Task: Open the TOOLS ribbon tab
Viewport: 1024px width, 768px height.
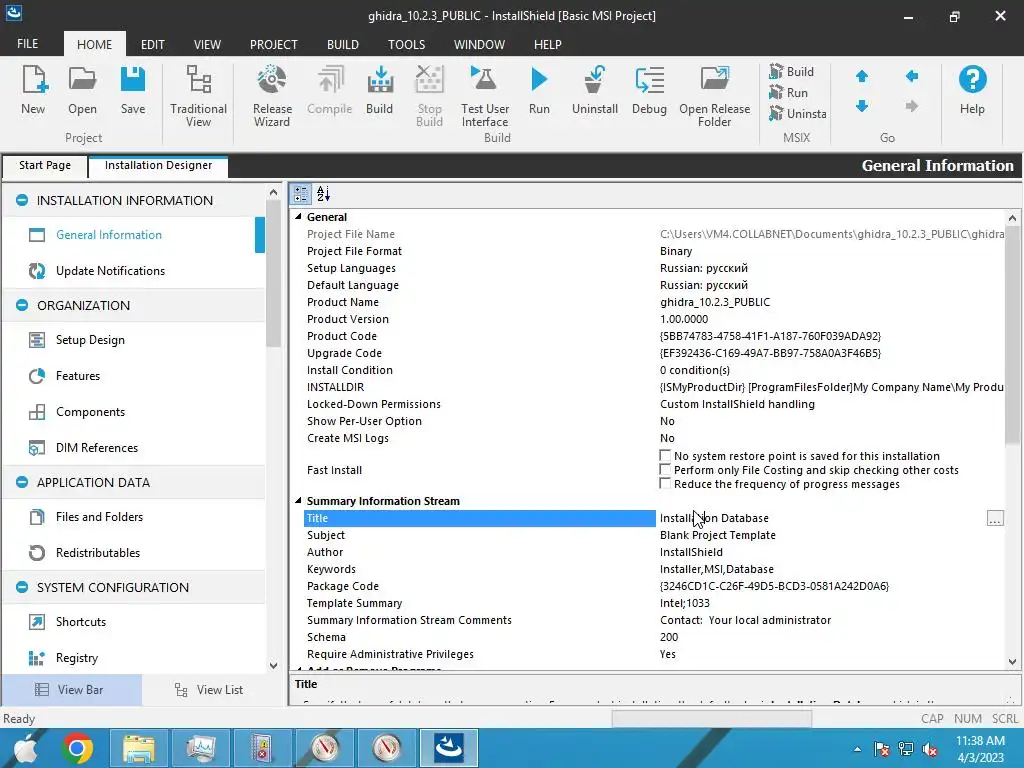Action: click(x=406, y=44)
